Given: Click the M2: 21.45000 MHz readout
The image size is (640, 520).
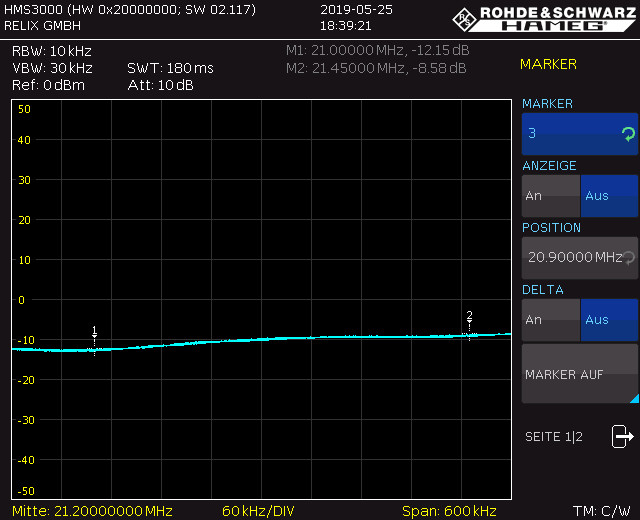Looking at the screenshot, I should (376, 68).
